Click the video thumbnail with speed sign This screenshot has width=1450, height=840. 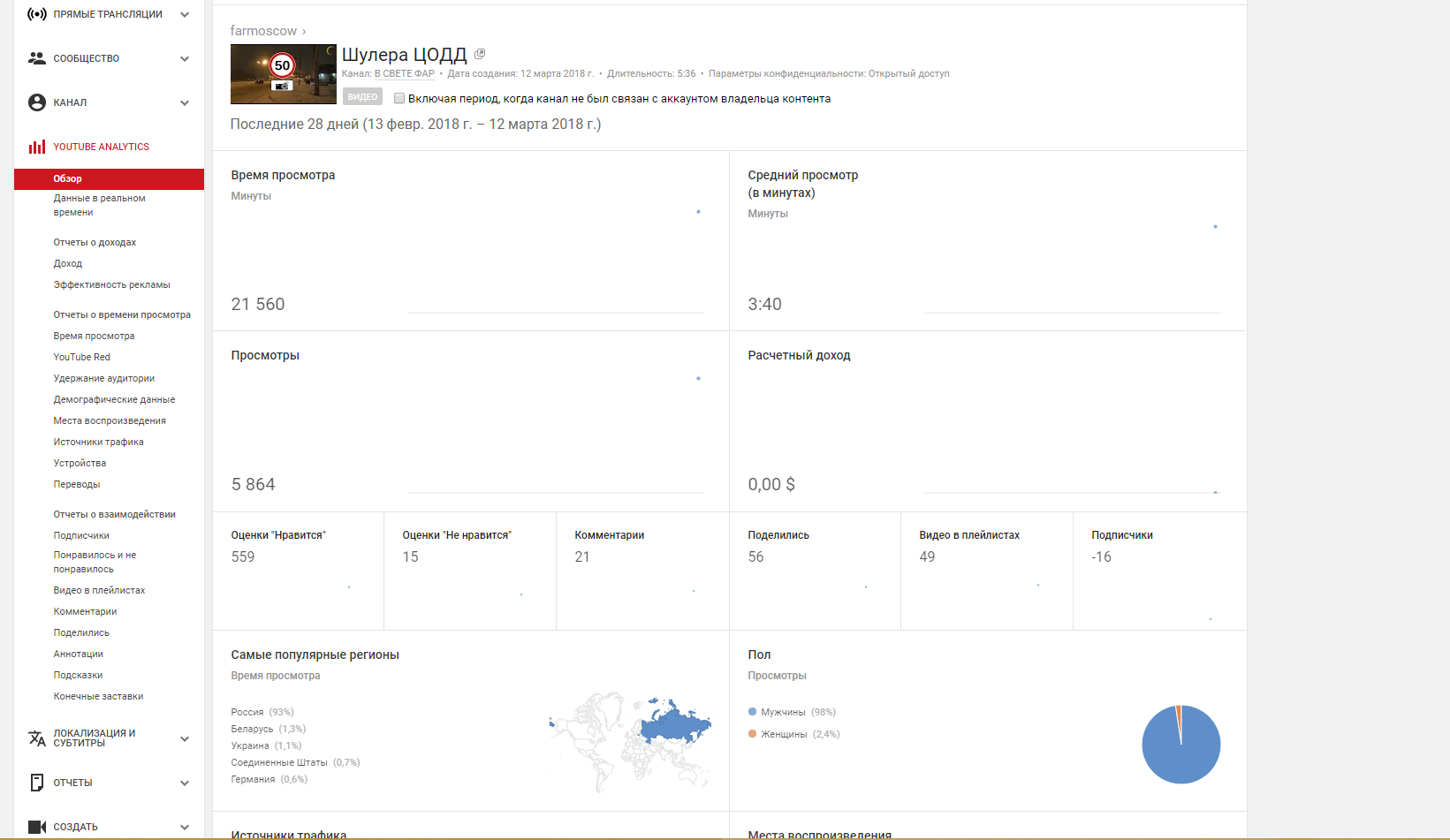click(x=283, y=74)
